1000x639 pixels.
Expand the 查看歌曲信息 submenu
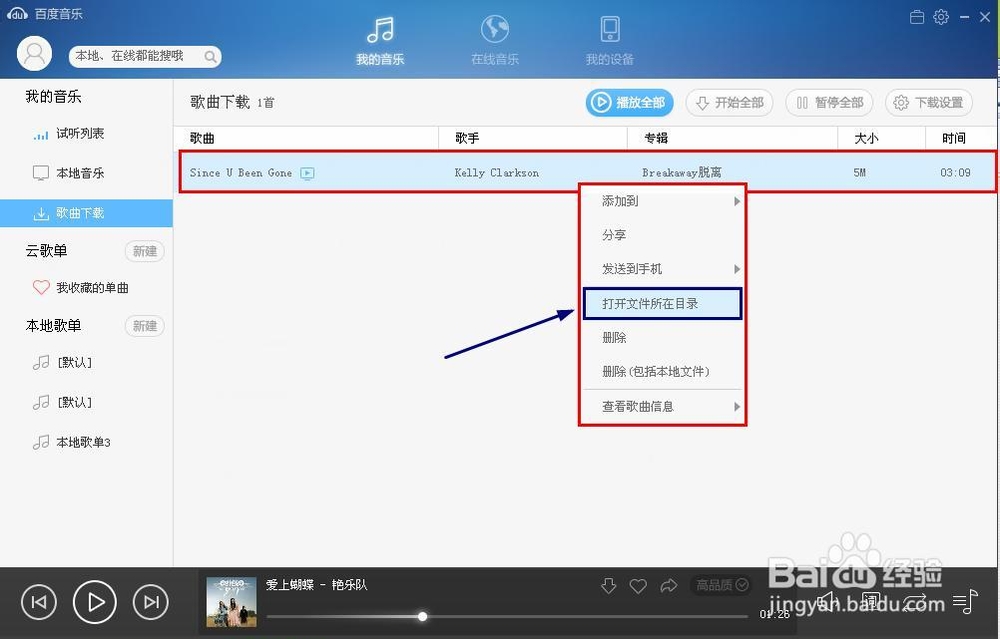pyautogui.click(x=662, y=406)
